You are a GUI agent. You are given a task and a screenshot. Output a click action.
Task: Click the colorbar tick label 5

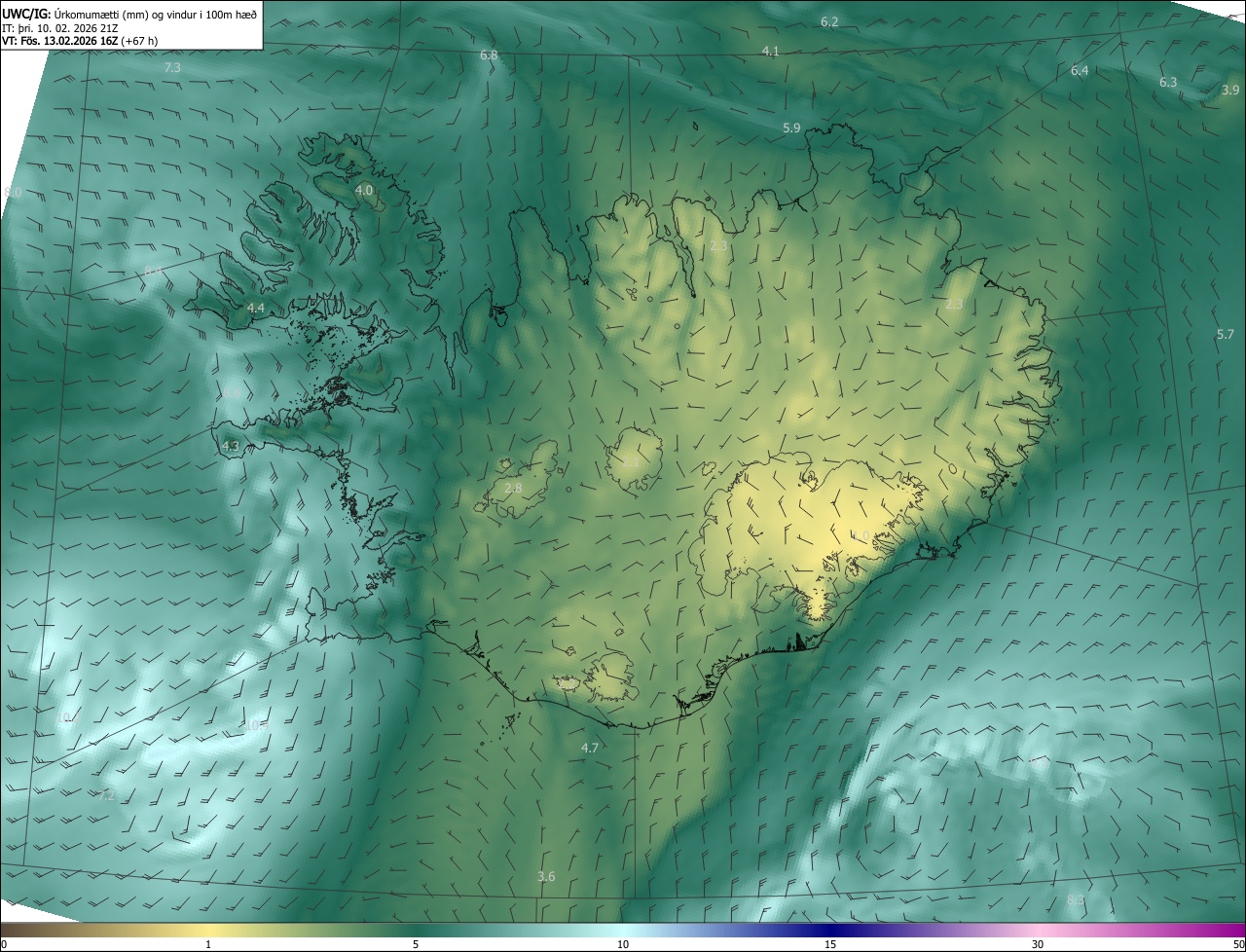[416, 944]
